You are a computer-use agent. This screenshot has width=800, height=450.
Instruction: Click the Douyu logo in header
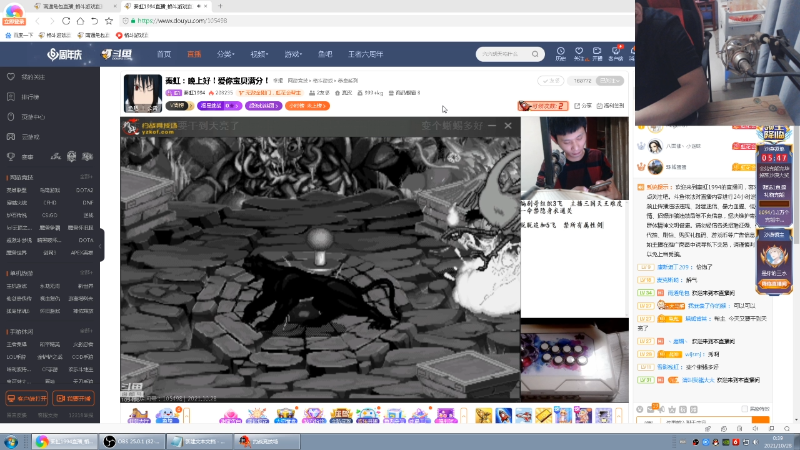tap(117, 54)
